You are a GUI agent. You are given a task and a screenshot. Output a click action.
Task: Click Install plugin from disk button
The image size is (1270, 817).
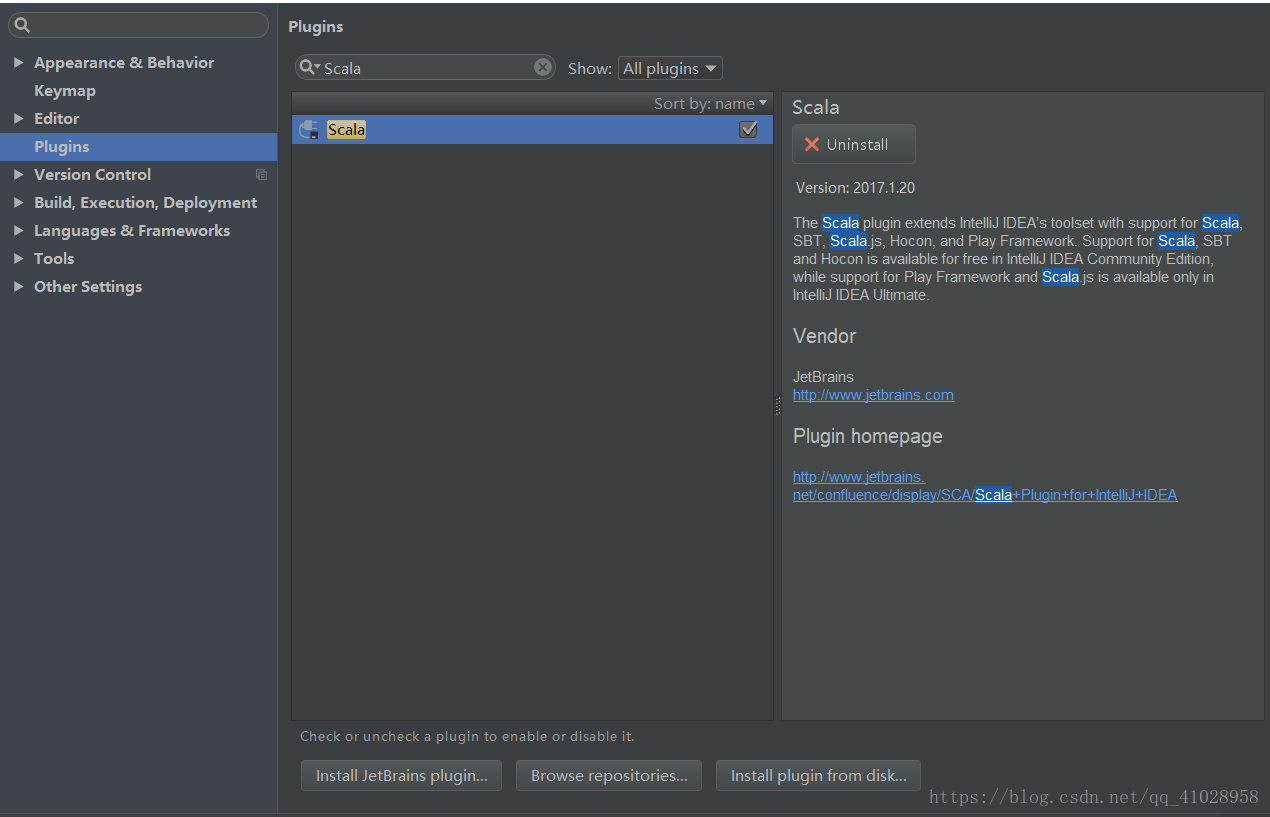(818, 775)
